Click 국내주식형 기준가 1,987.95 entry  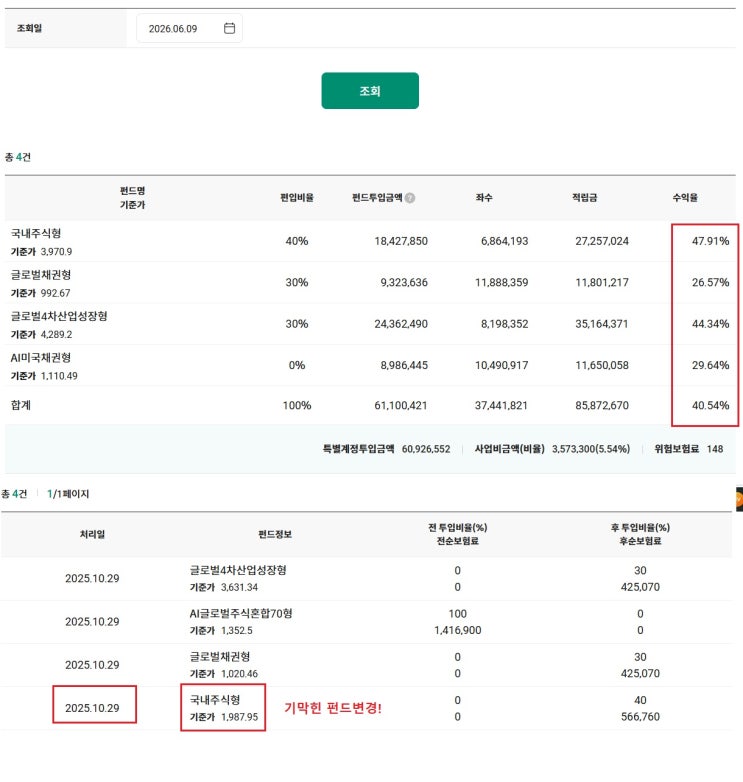click(223, 708)
